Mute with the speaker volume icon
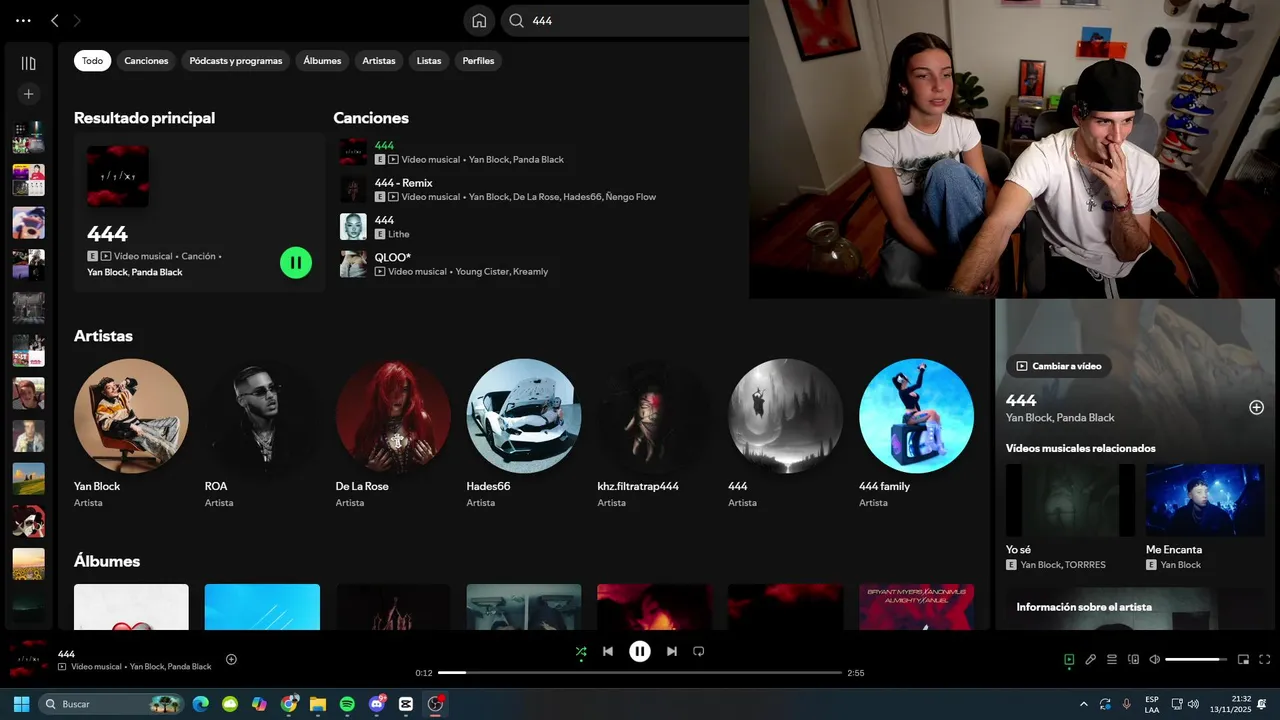 click(x=1155, y=660)
